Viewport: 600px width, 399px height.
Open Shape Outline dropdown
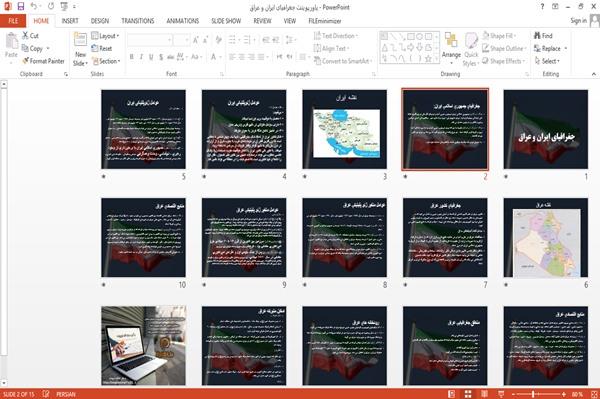505,49
